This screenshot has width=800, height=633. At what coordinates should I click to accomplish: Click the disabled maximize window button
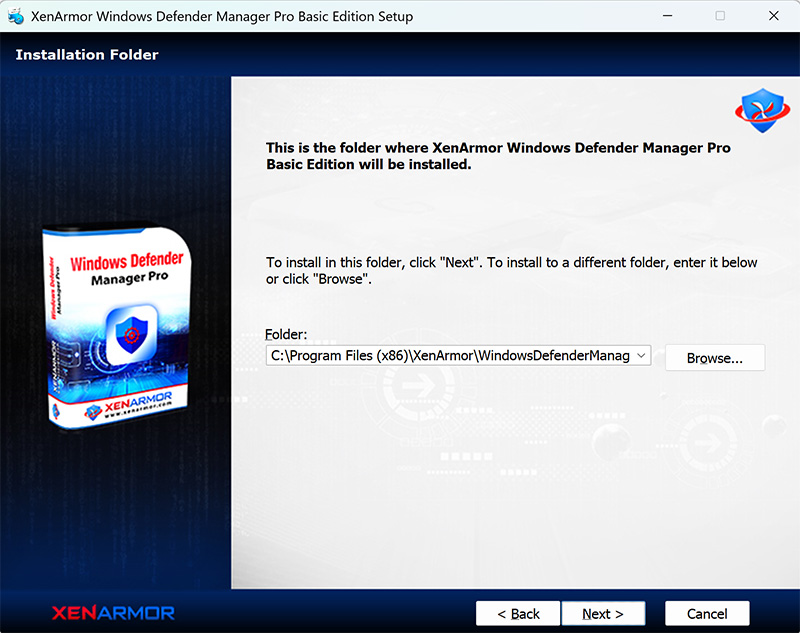coord(720,16)
